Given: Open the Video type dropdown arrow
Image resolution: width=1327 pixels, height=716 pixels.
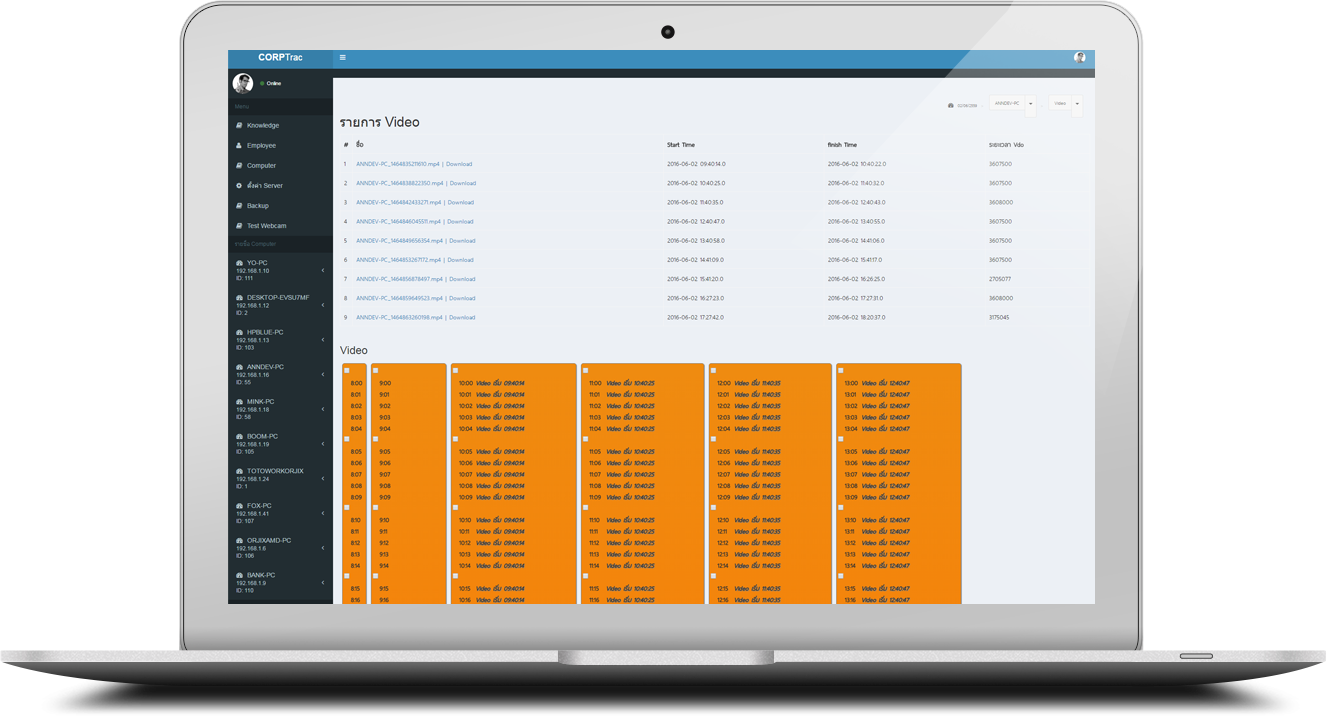Looking at the screenshot, I should [x=1077, y=105].
